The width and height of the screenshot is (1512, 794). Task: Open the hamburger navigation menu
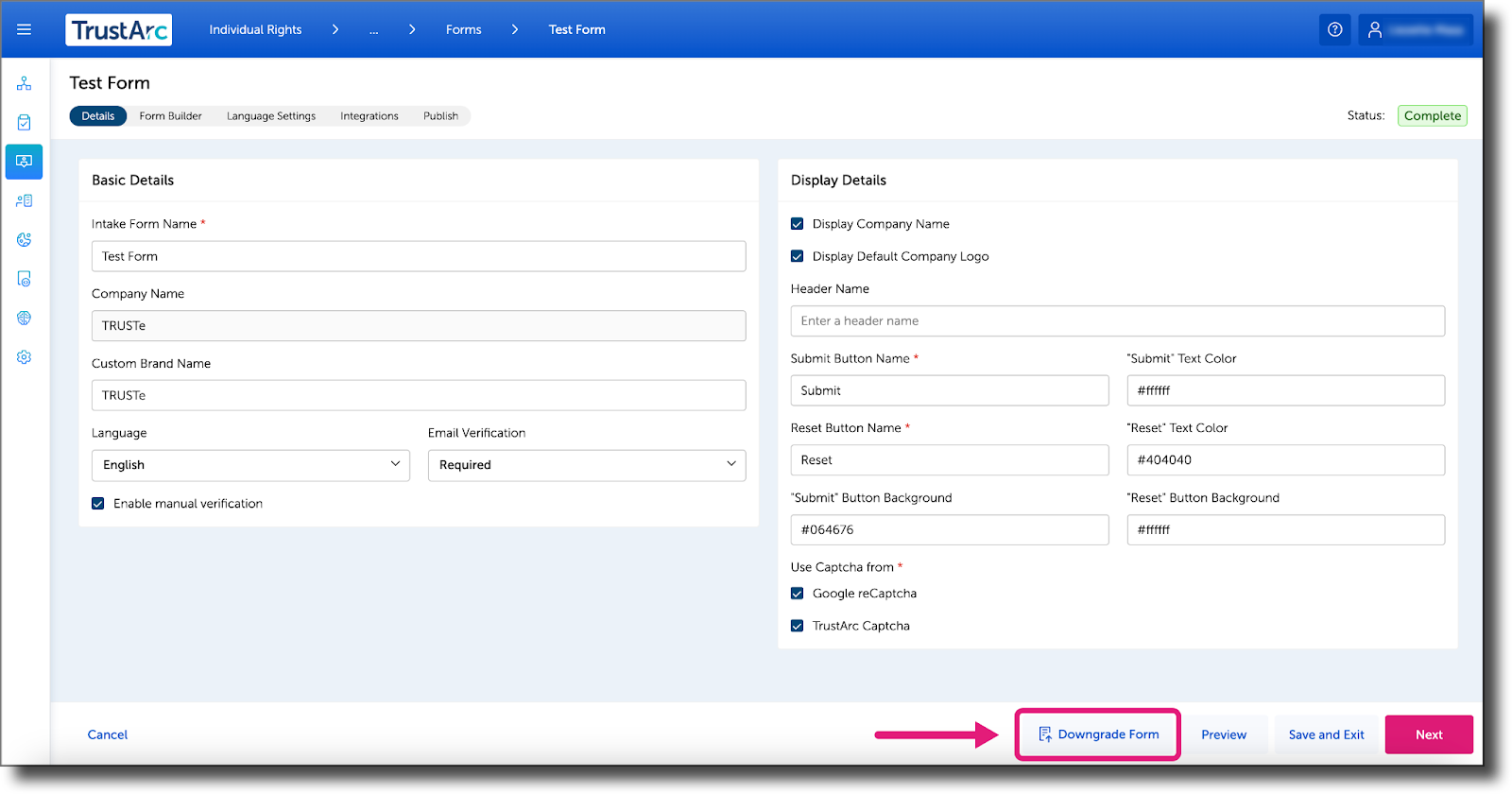click(x=24, y=29)
